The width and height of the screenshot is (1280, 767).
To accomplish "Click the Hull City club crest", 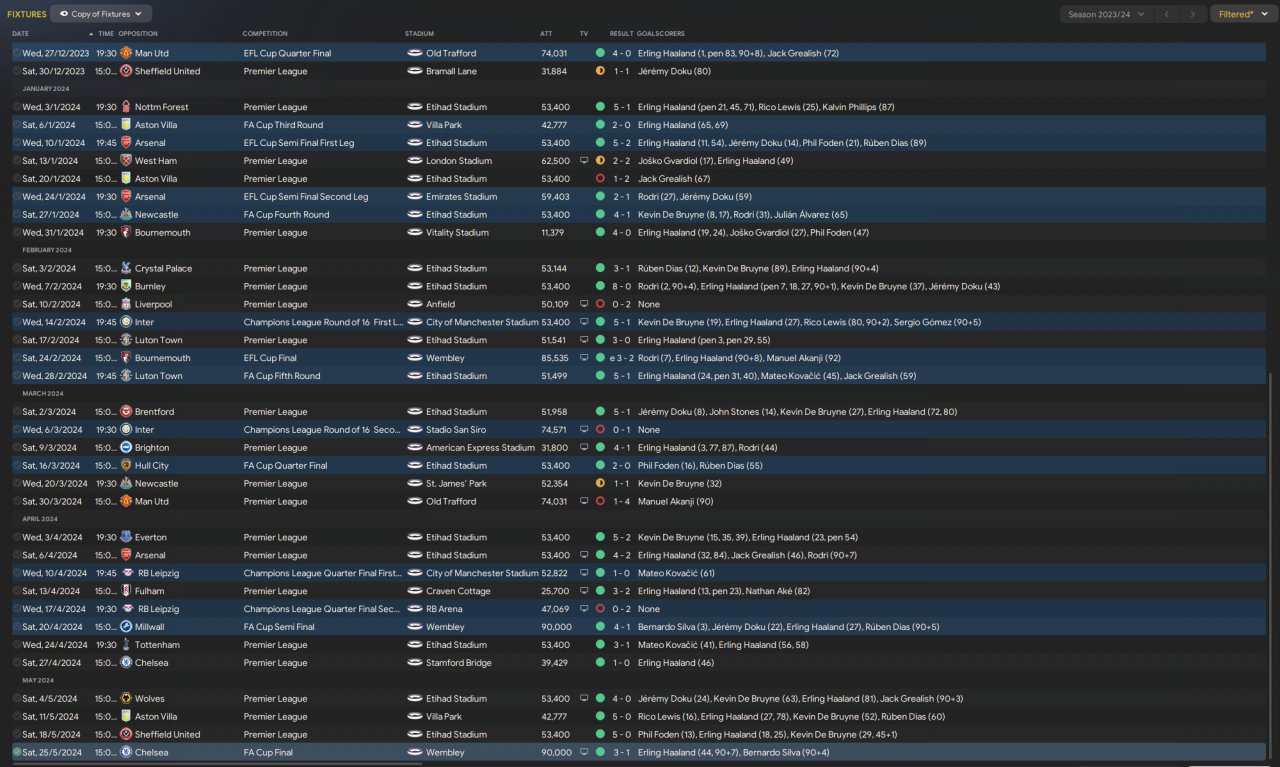I will tap(126, 466).
